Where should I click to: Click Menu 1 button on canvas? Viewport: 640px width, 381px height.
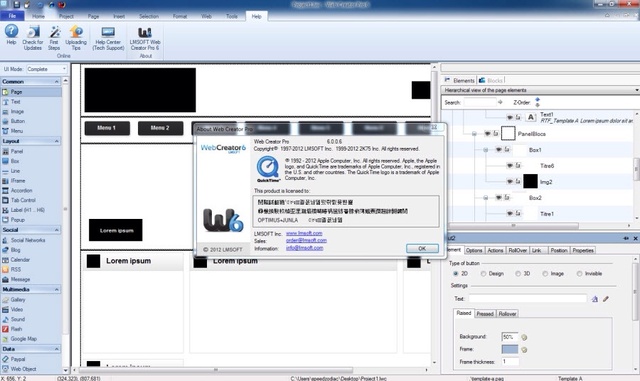pyautogui.click(x=107, y=128)
